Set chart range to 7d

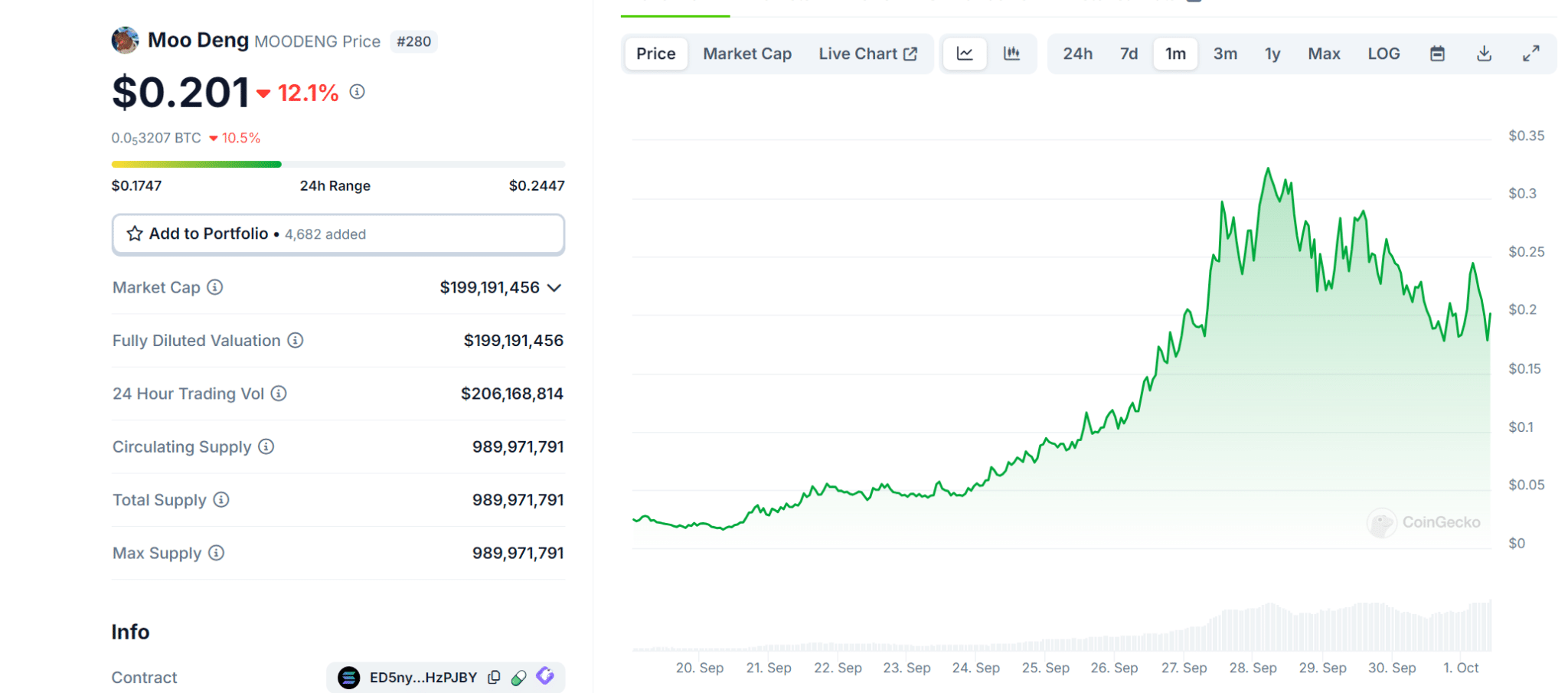pyautogui.click(x=1129, y=54)
